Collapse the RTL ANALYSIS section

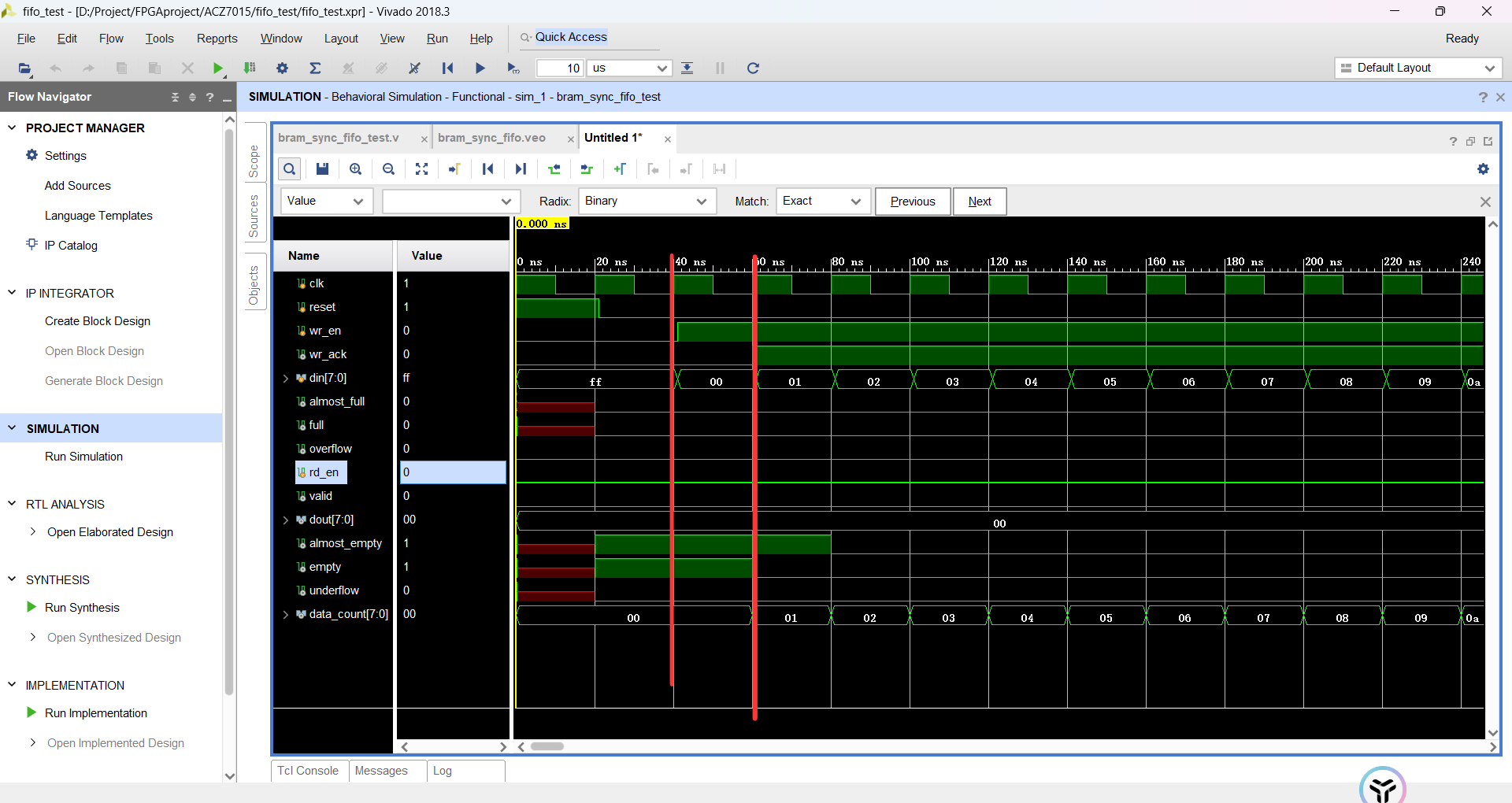(x=12, y=504)
